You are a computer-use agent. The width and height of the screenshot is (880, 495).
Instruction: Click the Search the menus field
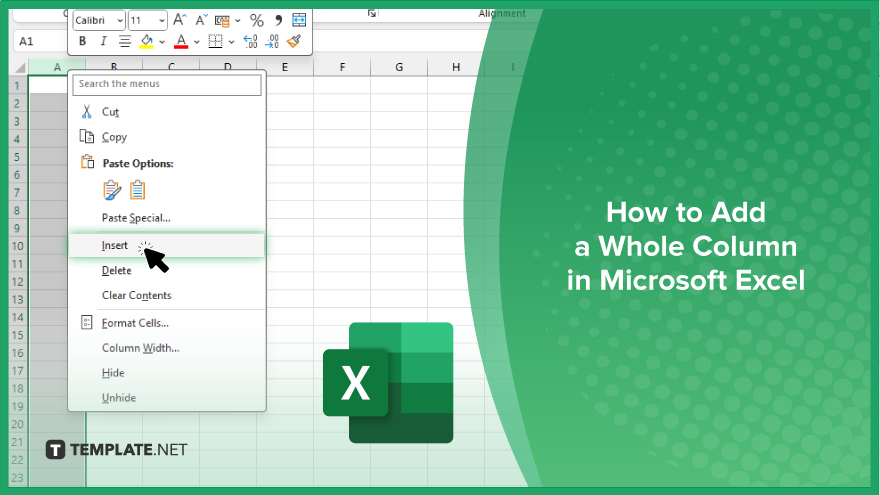167,84
